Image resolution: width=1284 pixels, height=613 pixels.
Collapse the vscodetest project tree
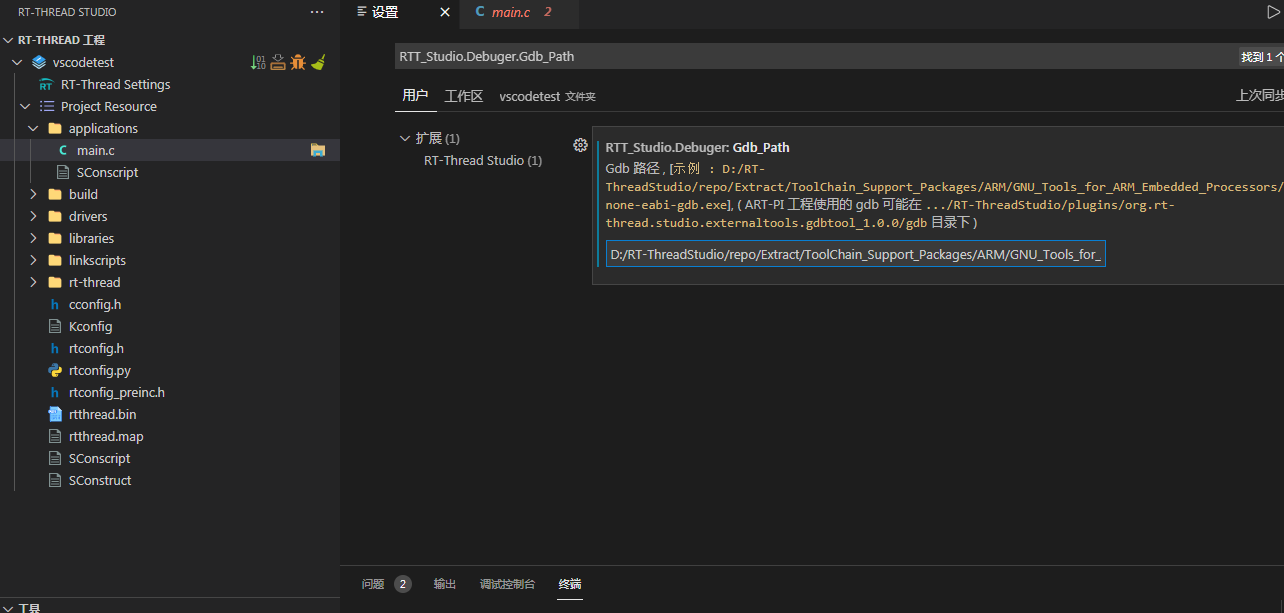(x=16, y=62)
